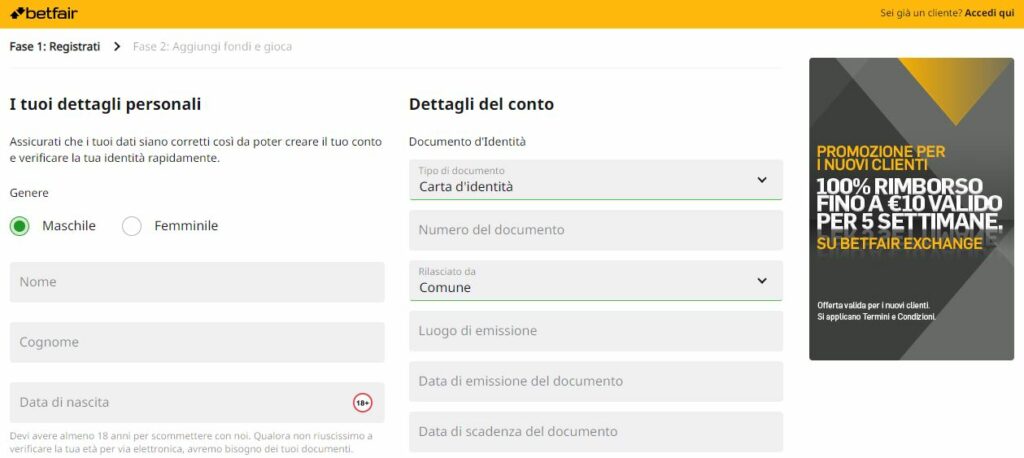This screenshot has height=458, width=1024.
Task: Follow the Accedi qui login link
Action: (989, 13)
